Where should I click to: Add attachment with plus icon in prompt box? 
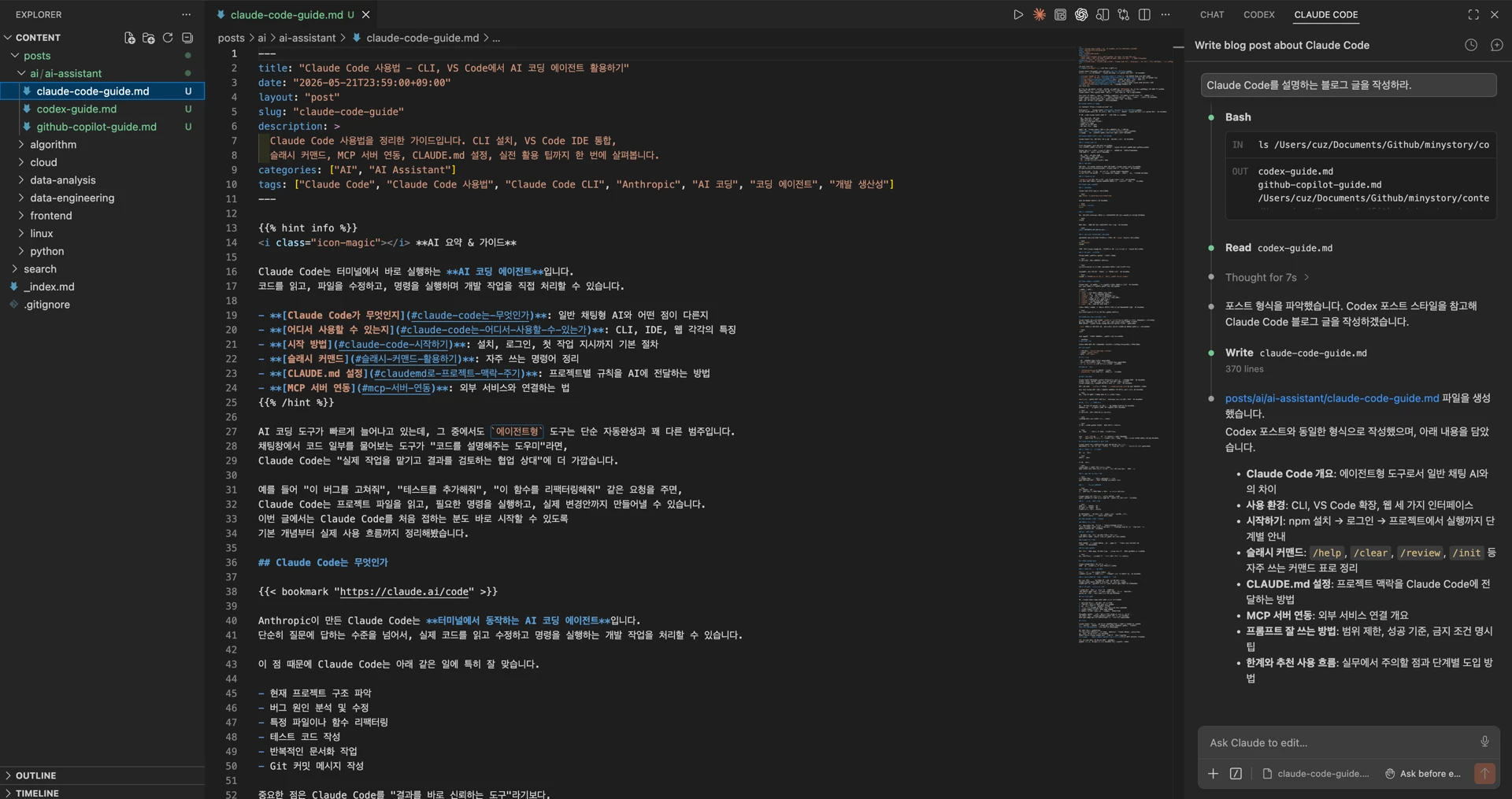1214,774
